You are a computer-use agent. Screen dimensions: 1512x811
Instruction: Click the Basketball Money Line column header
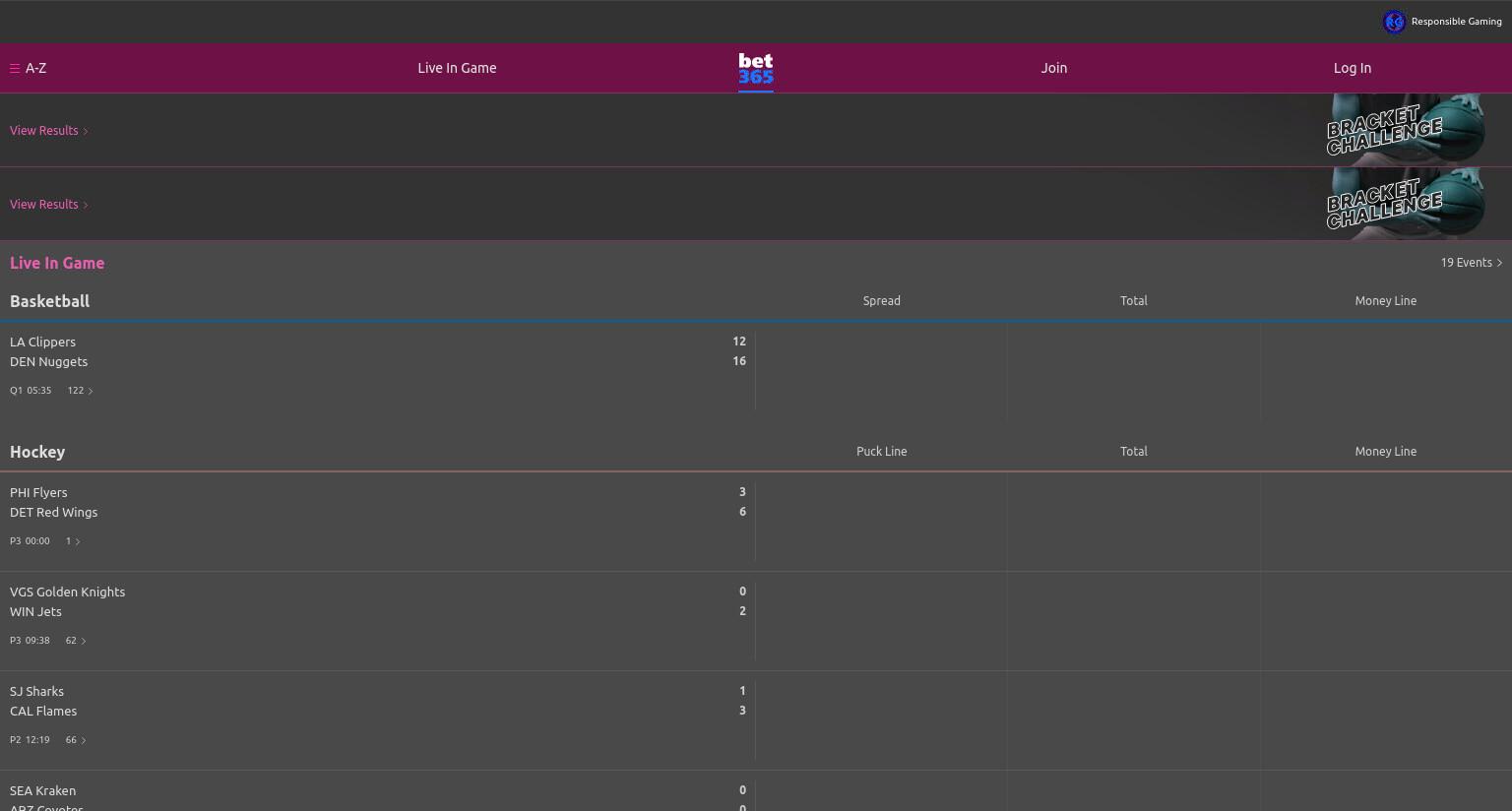[1386, 301]
